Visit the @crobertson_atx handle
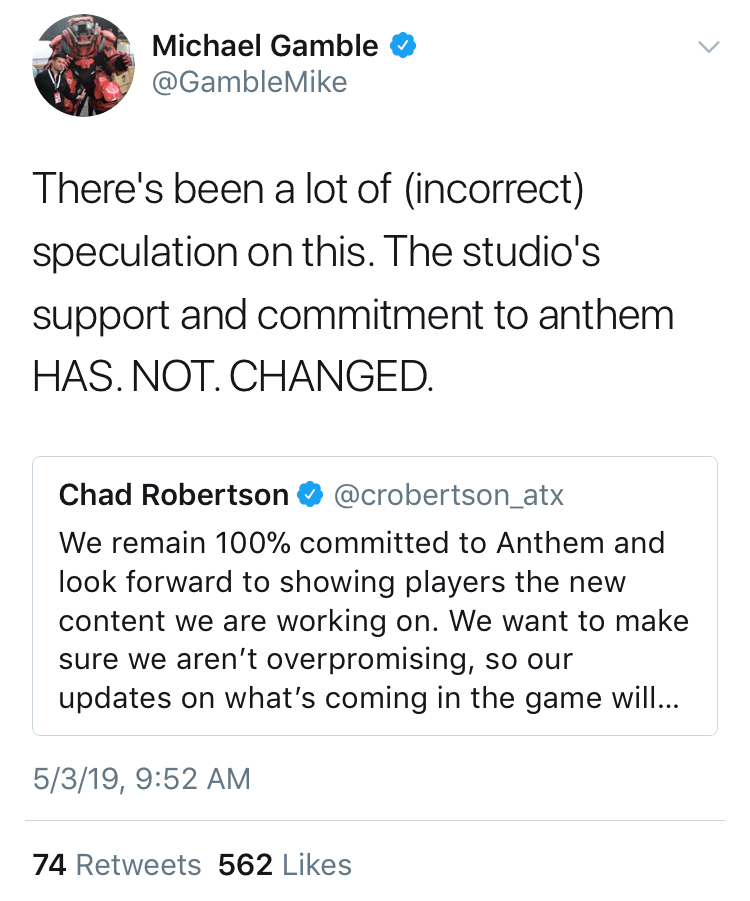Screen dimensions: 750x901 click(x=448, y=495)
